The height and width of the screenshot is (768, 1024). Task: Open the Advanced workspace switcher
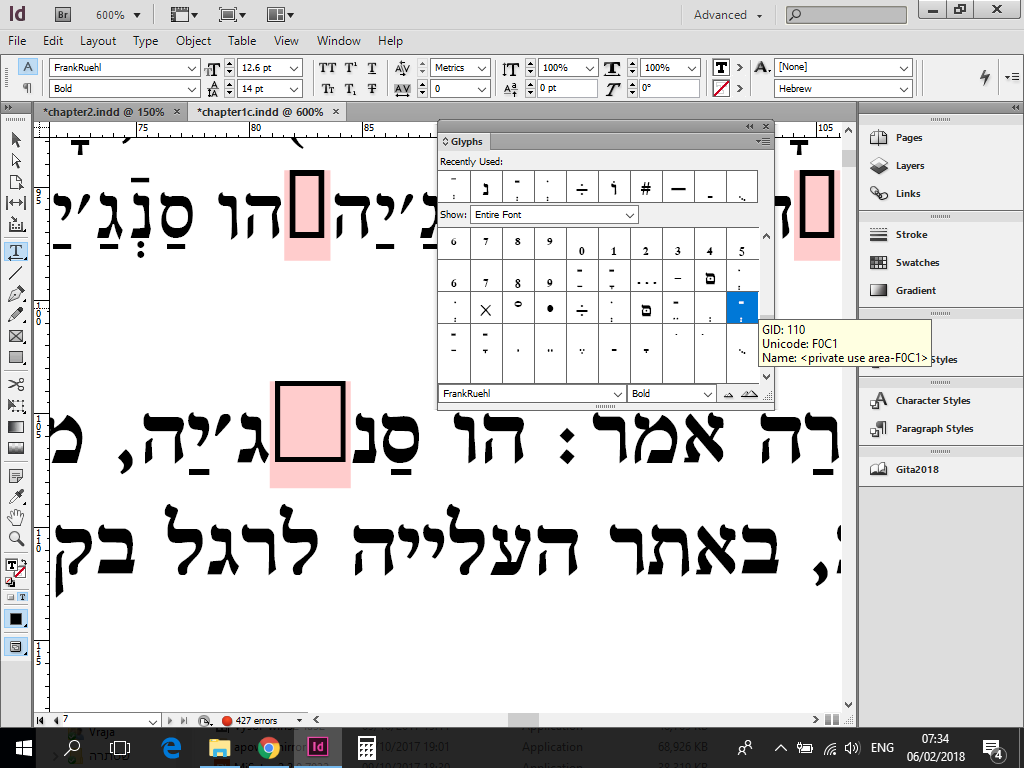[x=728, y=15]
